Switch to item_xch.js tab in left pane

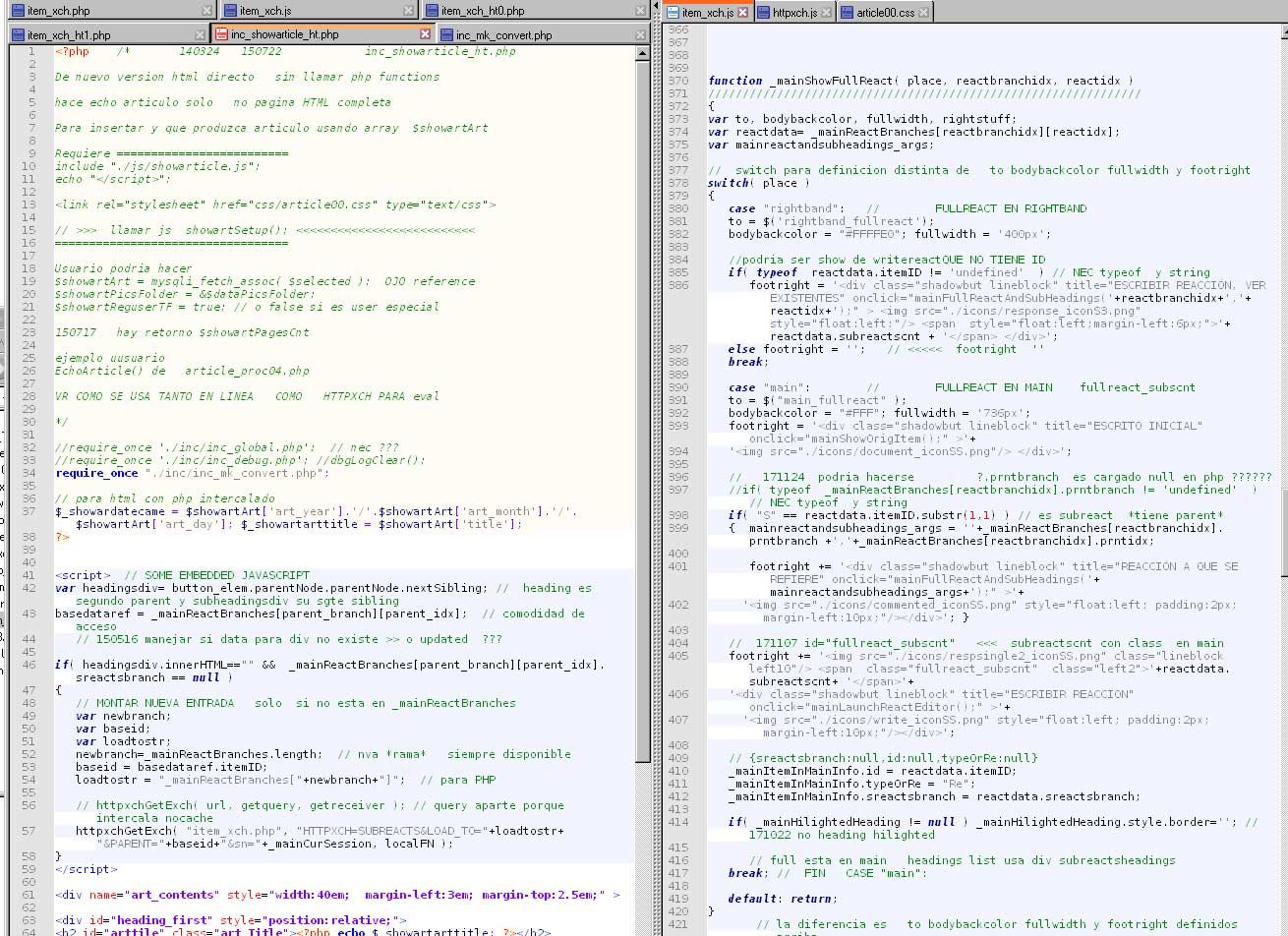pos(318,11)
